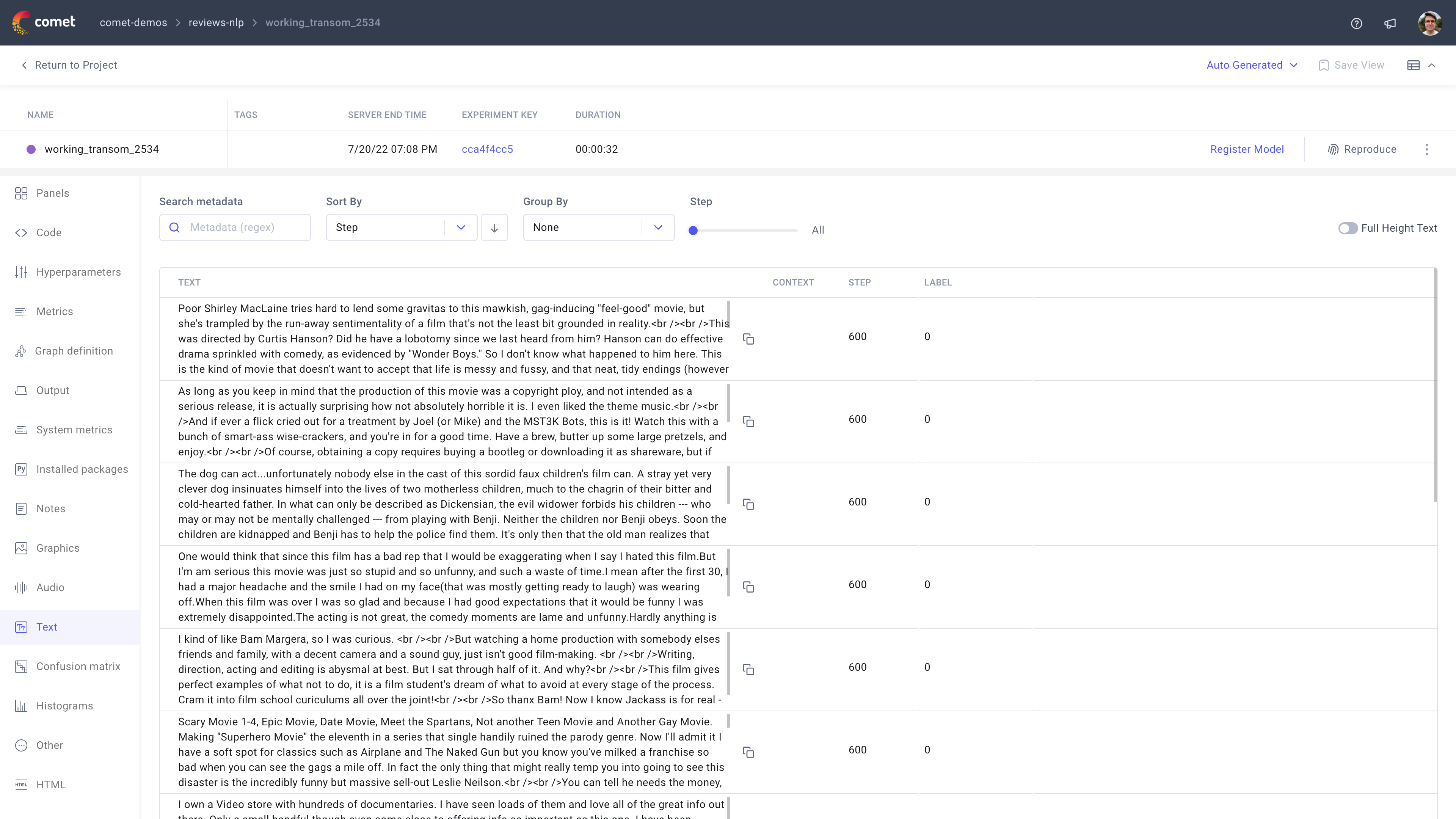Toggle the sort direction arrow

click(x=494, y=227)
